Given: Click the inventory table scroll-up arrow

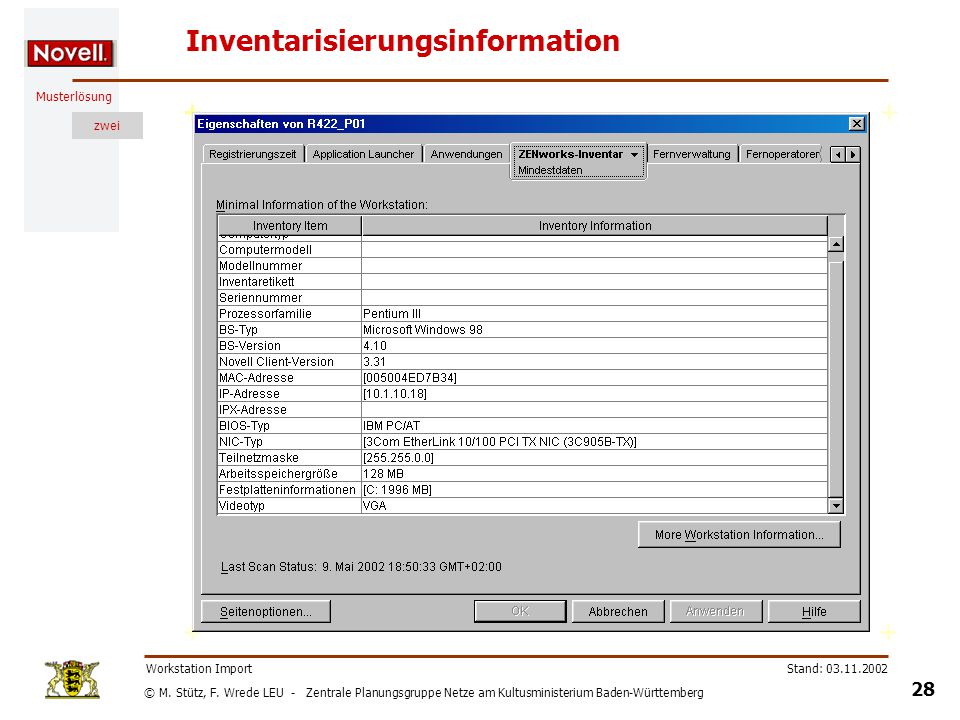Looking at the screenshot, I should tap(836, 244).
